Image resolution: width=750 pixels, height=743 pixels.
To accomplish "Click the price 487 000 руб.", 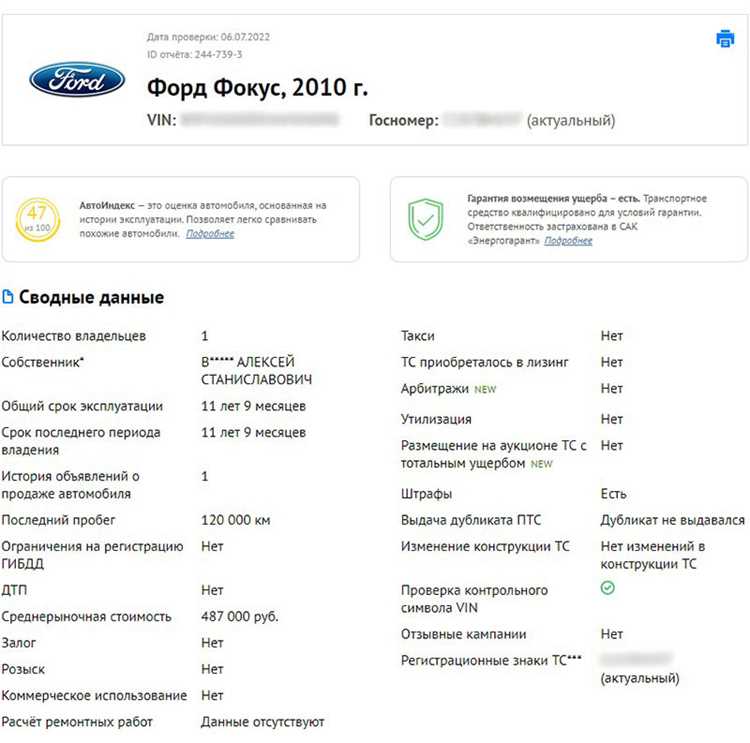I will (x=240, y=616).
